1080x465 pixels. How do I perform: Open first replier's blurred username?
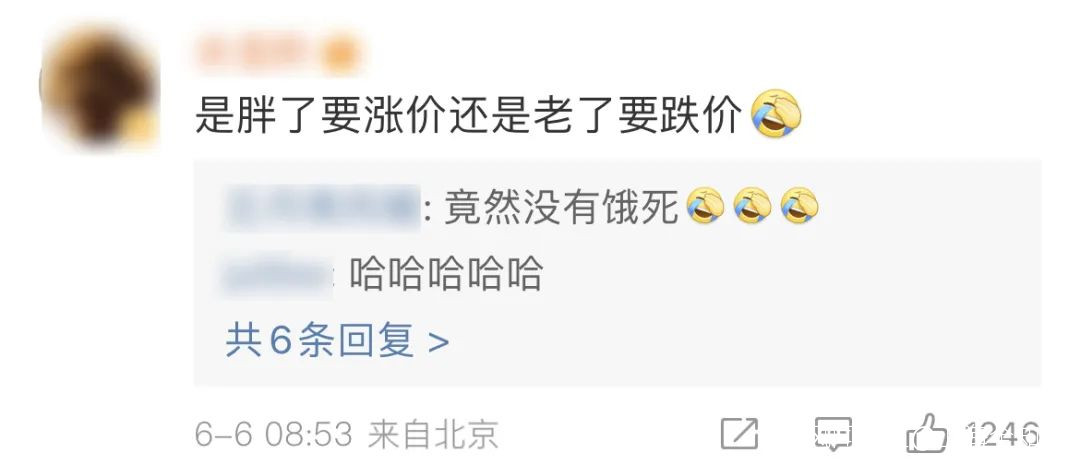pos(322,206)
